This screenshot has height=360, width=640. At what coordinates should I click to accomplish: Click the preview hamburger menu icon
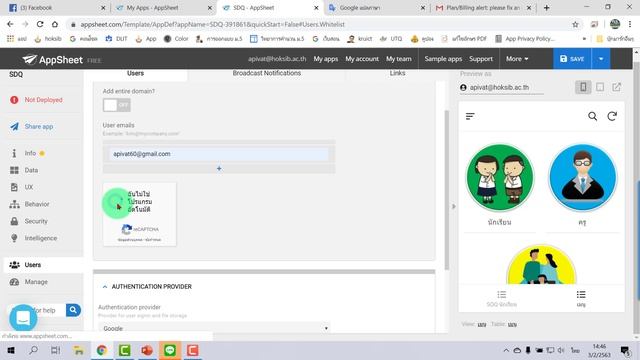470,116
